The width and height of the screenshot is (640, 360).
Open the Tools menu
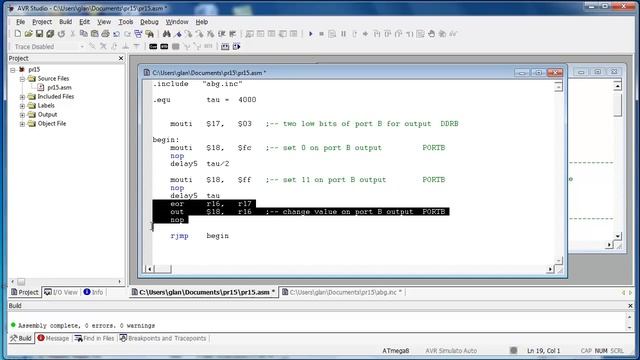(126, 22)
